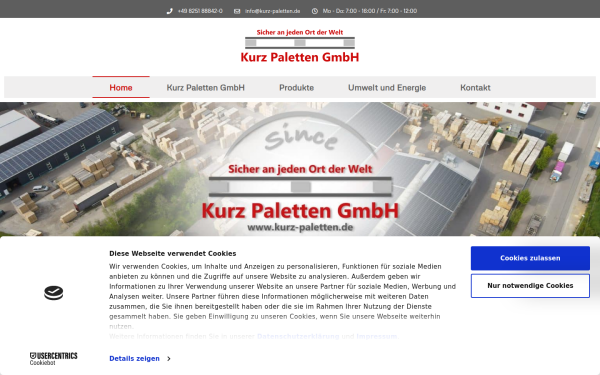Click the clock opening hours icon
Viewport: 600px width, 375px height.
[315, 11]
